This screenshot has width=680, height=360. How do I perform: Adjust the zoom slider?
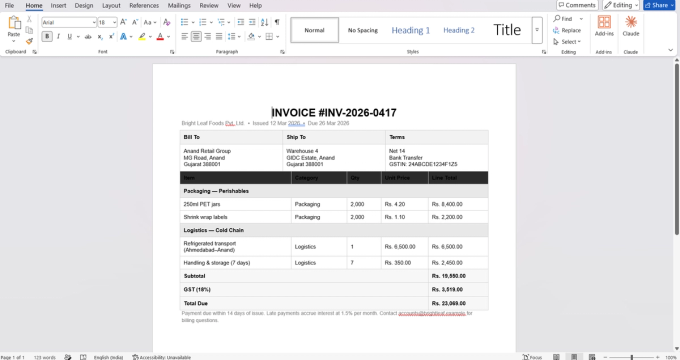click(x=632, y=357)
